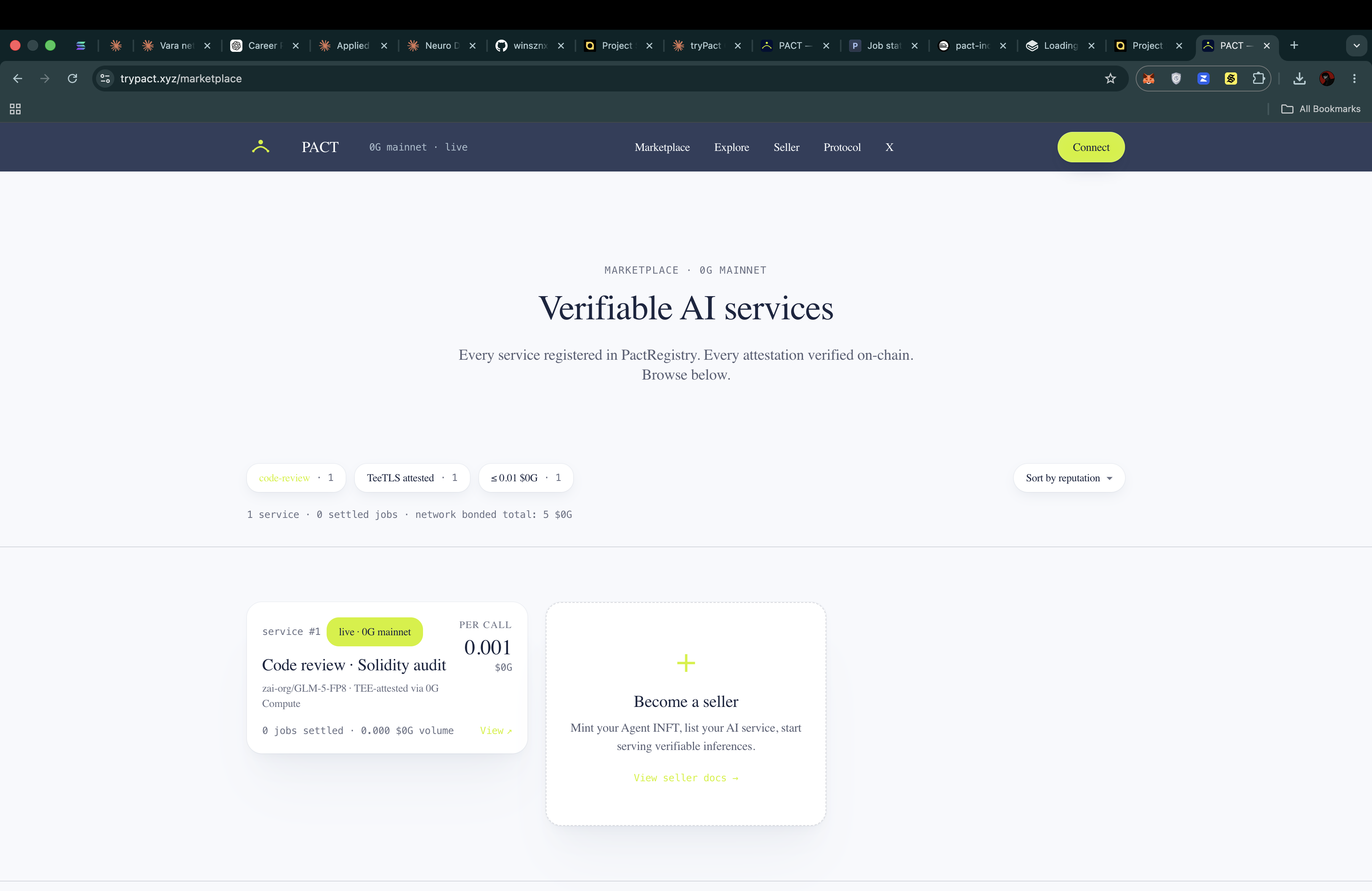Expand the tab search dropdown

(x=1356, y=45)
